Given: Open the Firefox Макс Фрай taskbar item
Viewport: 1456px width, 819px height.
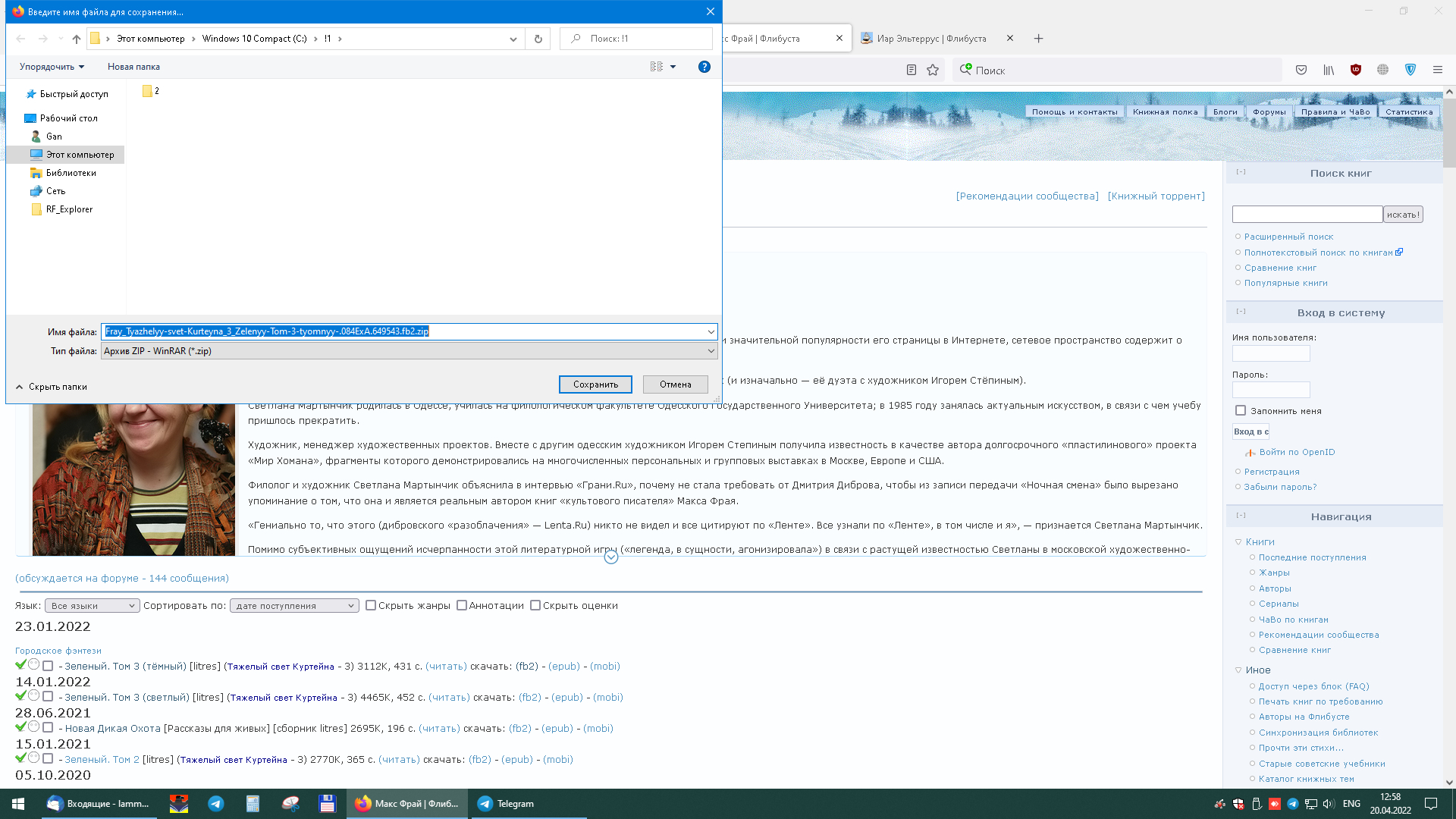Looking at the screenshot, I should [x=408, y=804].
